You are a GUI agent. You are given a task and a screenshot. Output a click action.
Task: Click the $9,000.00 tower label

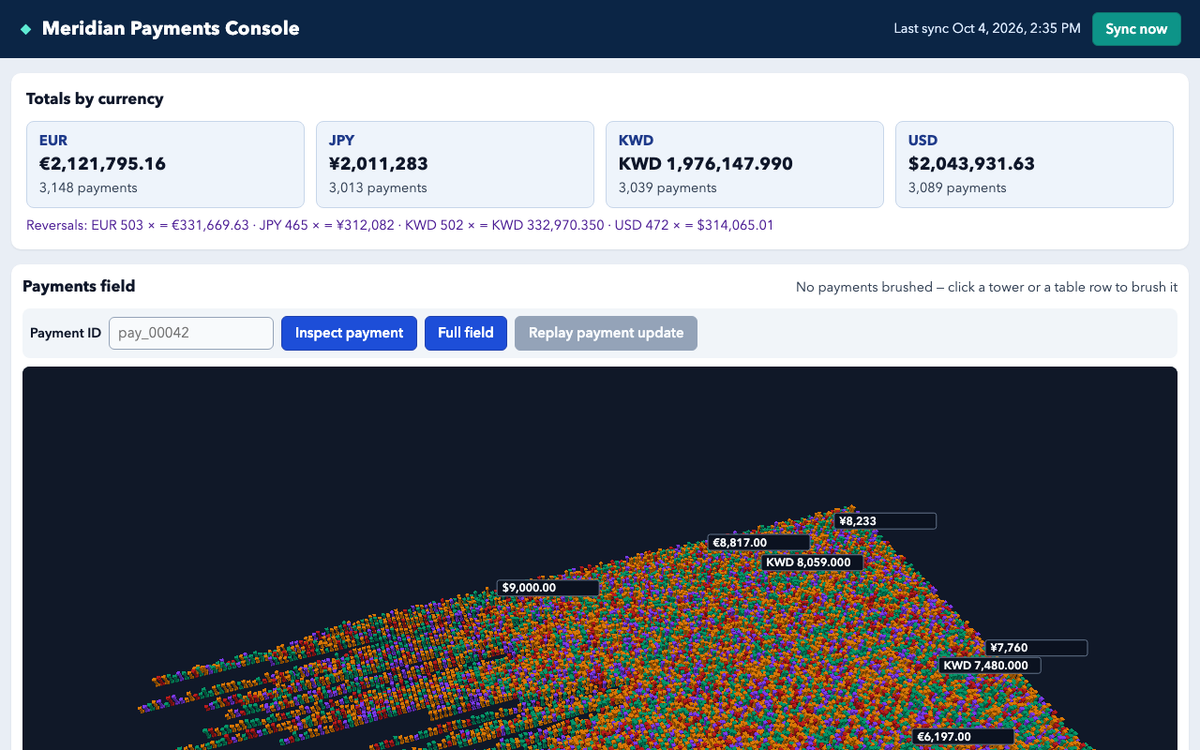(548, 587)
